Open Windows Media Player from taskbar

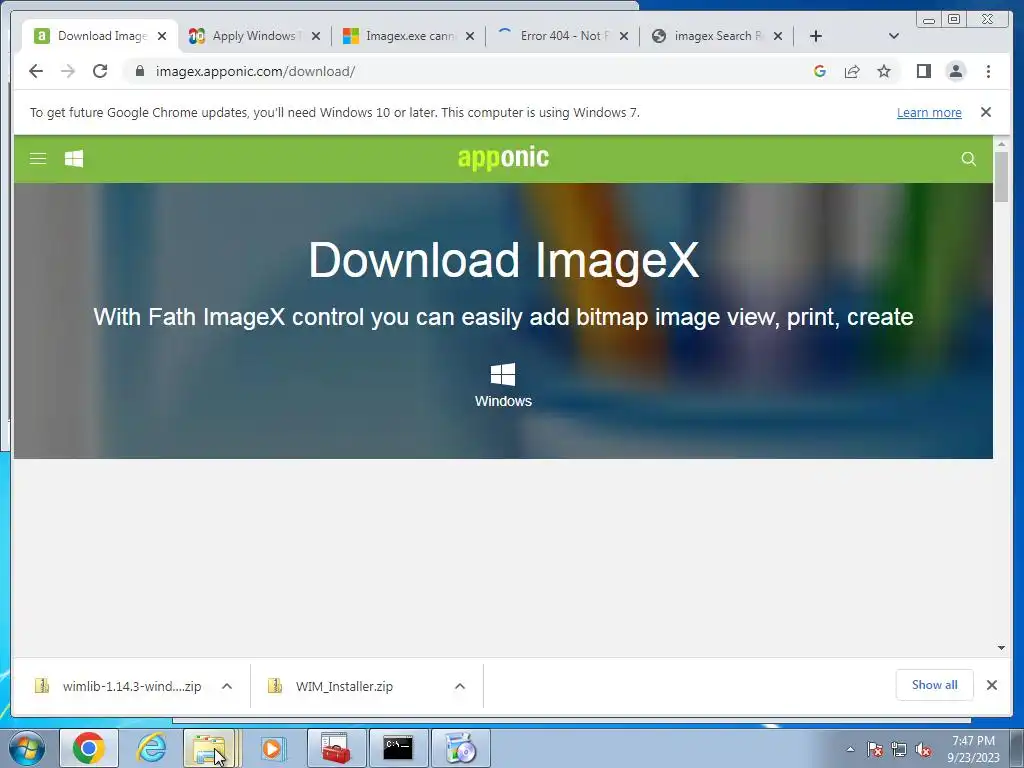coord(272,748)
